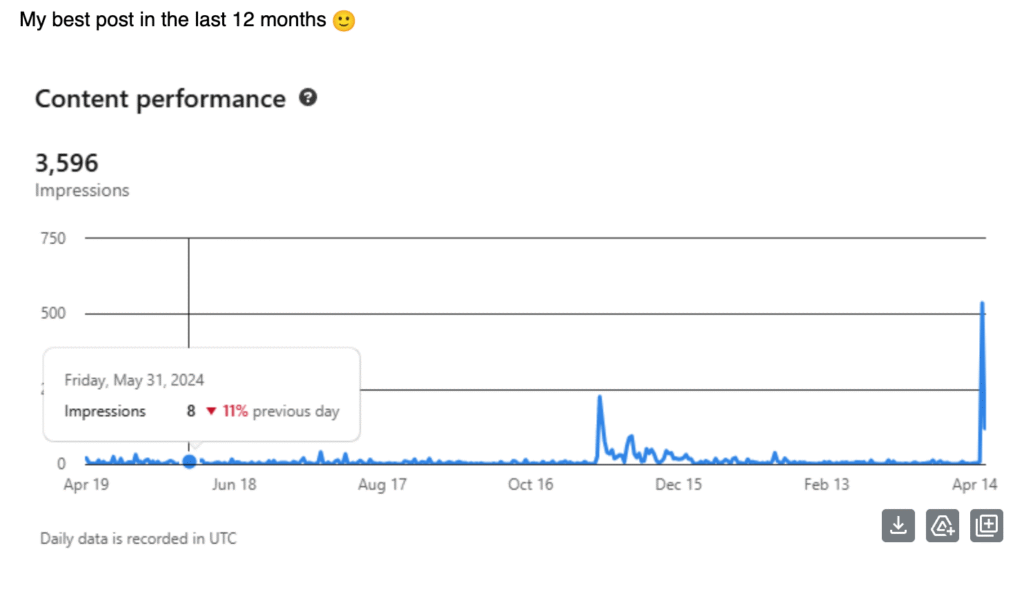Viewport: 1024px width, 596px height.
Task: Select the smiley emoji in the caption
Action: coord(344,21)
